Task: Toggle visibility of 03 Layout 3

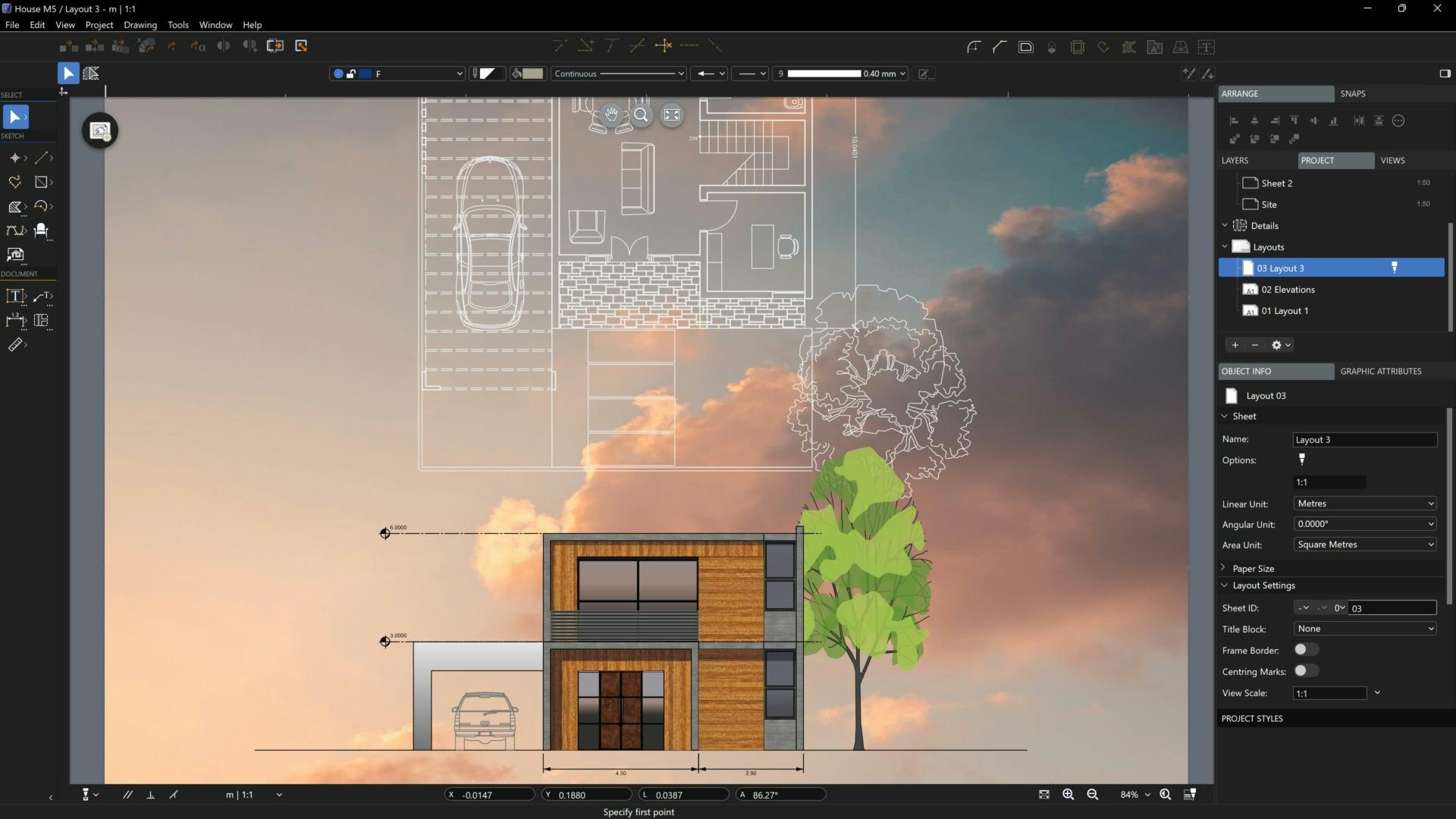Action: point(1394,268)
